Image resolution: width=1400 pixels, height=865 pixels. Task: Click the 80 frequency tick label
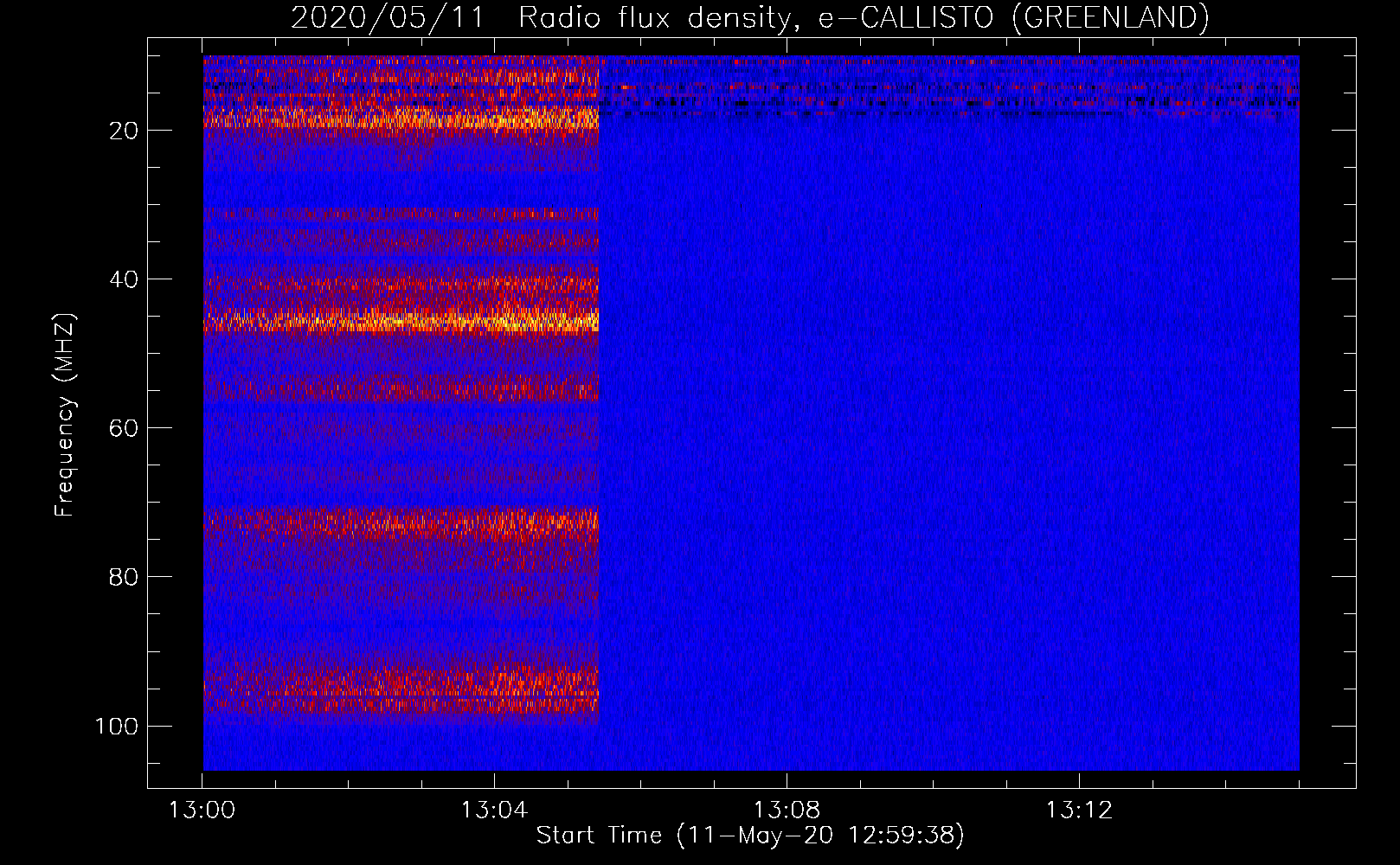[124, 577]
